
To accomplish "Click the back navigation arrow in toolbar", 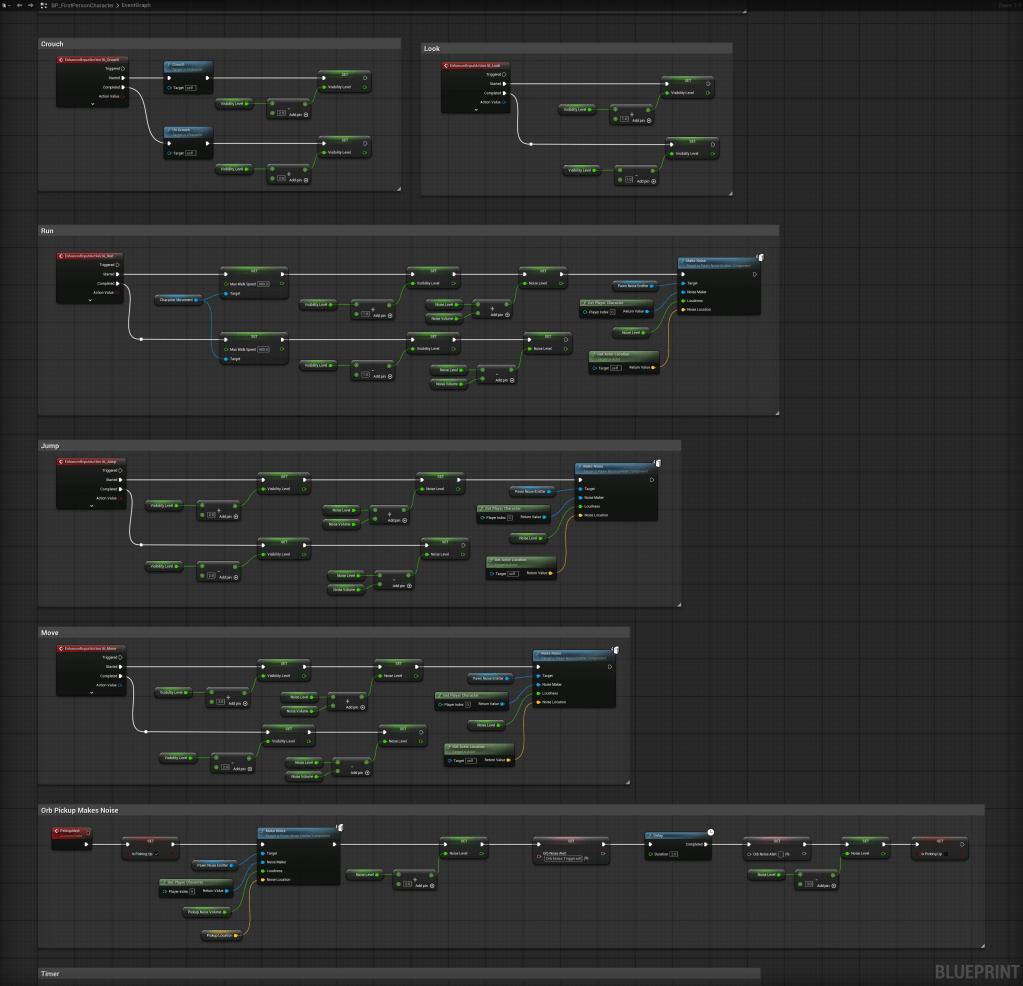I will 18,5.
